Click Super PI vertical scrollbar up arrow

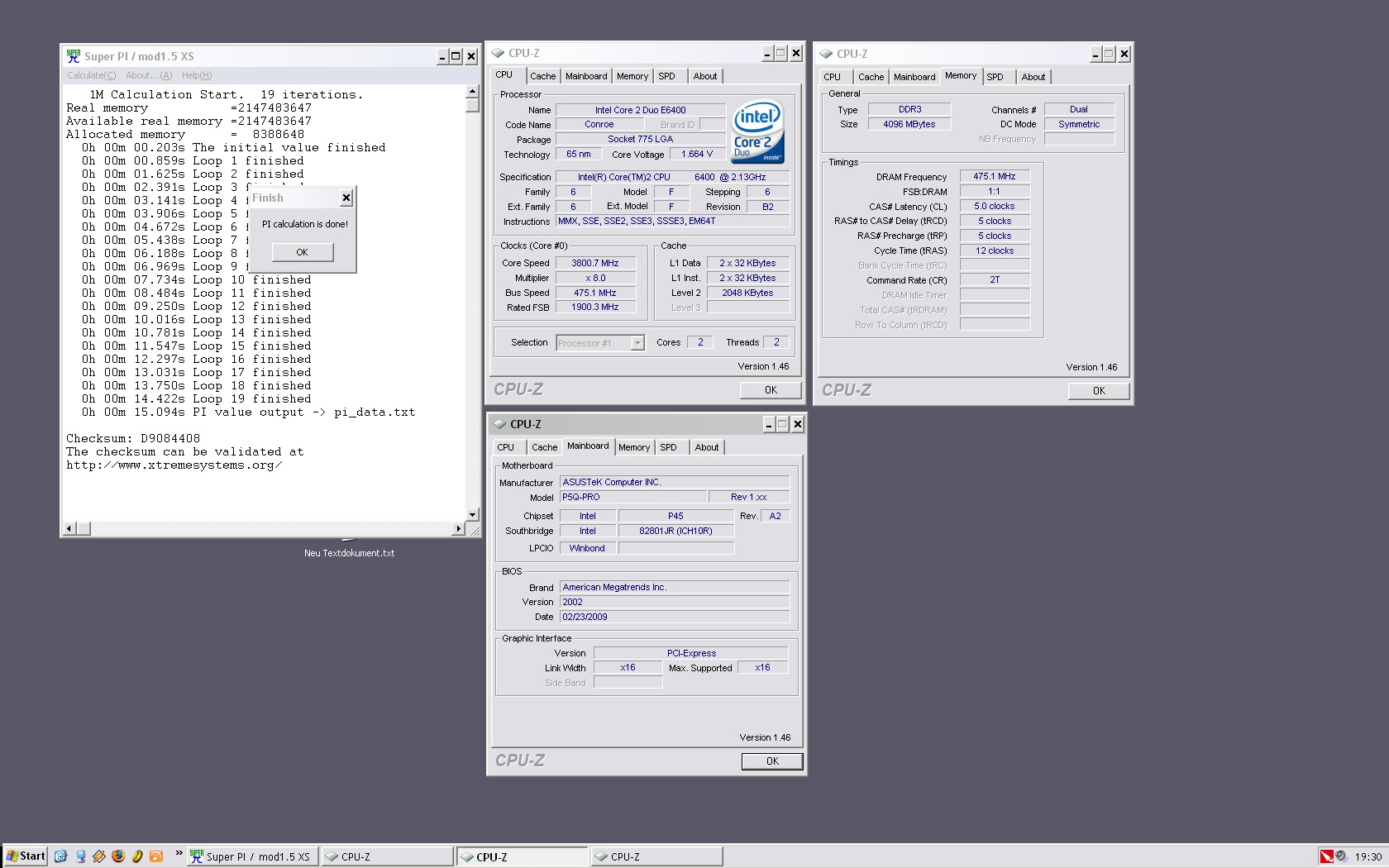tap(472, 93)
